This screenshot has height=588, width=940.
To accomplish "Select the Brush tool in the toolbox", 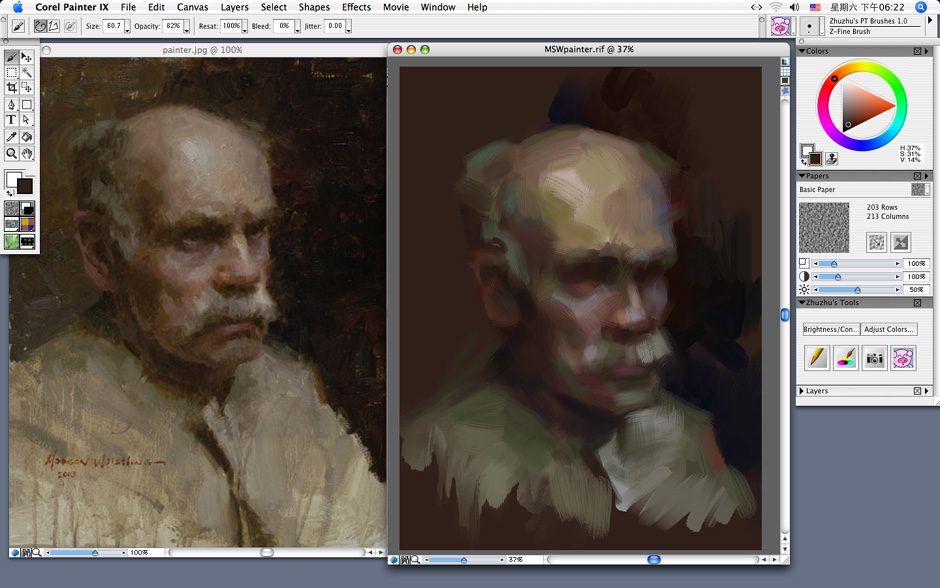I will tap(11, 57).
